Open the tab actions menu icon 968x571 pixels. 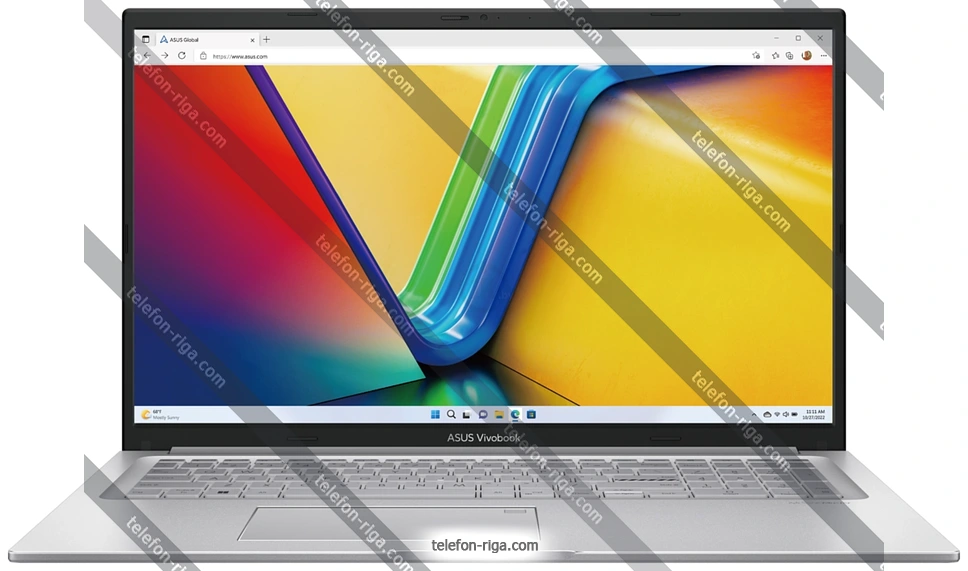click(146, 39)
